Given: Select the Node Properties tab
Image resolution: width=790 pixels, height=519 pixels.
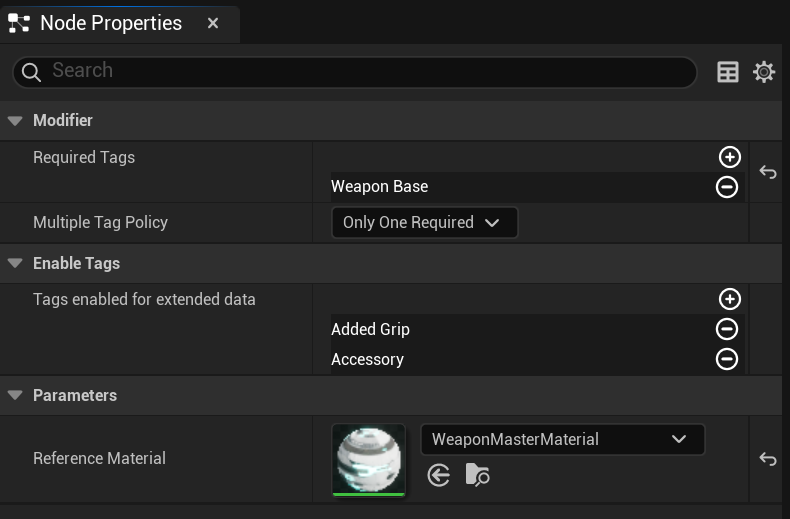Looking at the screenshot, I should tap(111, 23).
